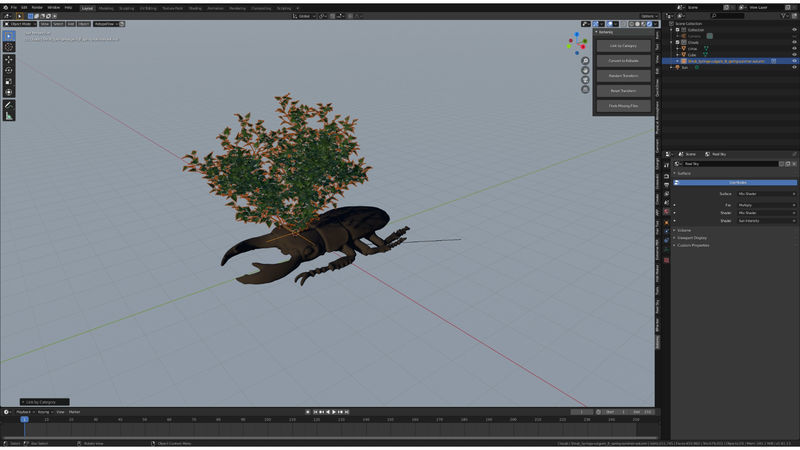Toggle X-ray display mode
Image resolution: width=800 pixels, height=450 pixels.
[623, 24]
